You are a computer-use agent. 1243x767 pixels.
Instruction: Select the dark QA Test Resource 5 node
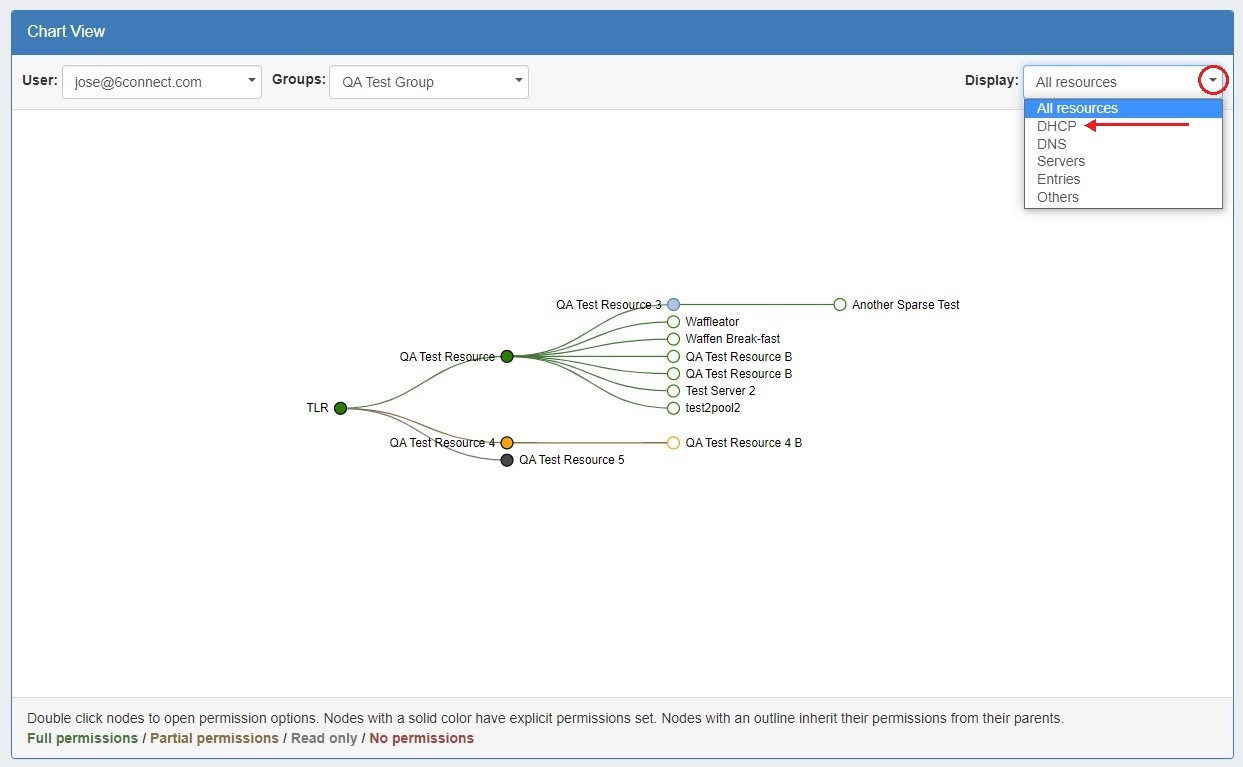click(507, 460)
